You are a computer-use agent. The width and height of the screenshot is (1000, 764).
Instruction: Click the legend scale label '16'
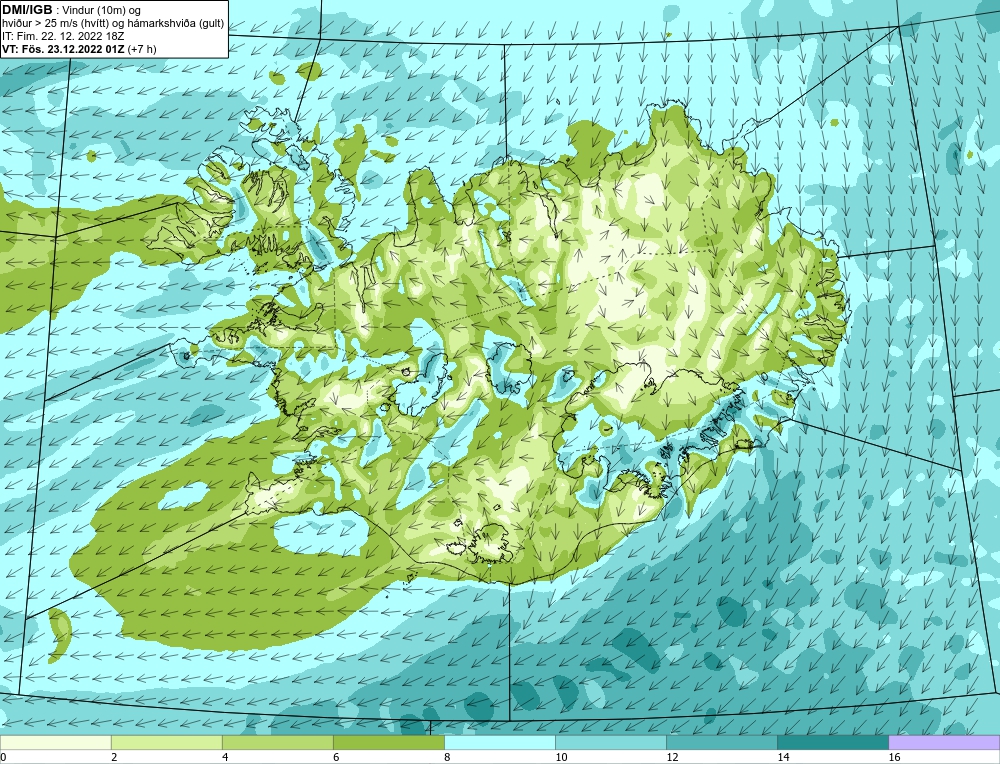pyautogui.click(x=894, y=757)
